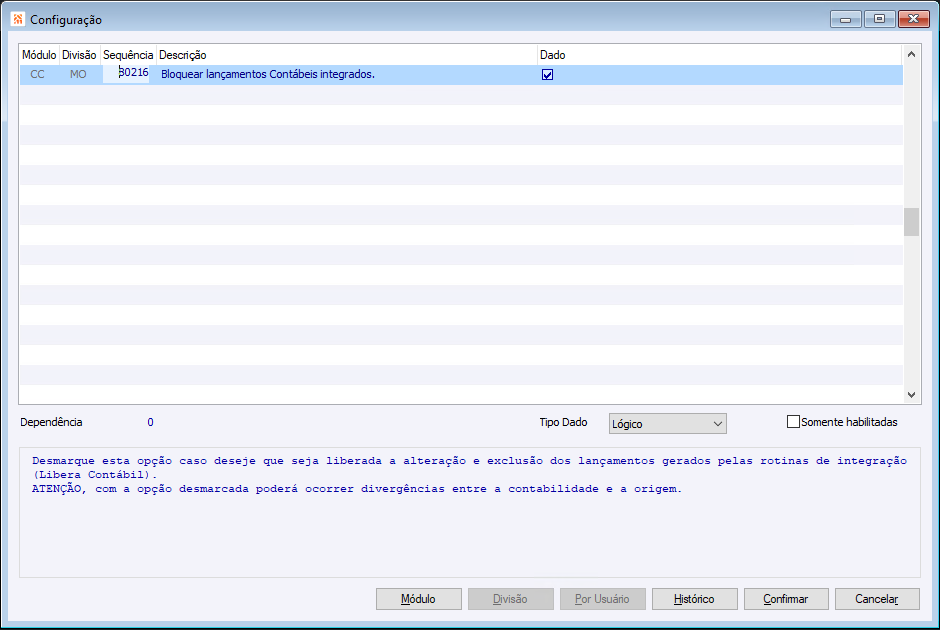This screenshot has width=940, height=630.
Task: Select the Descrição column header
Action: pyautogui.click(x=347, y=55)
